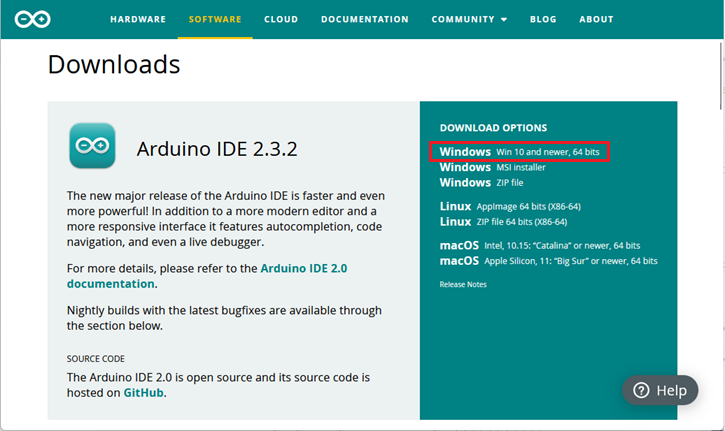Click the question mark Help icon

click(x=642, y=391)
